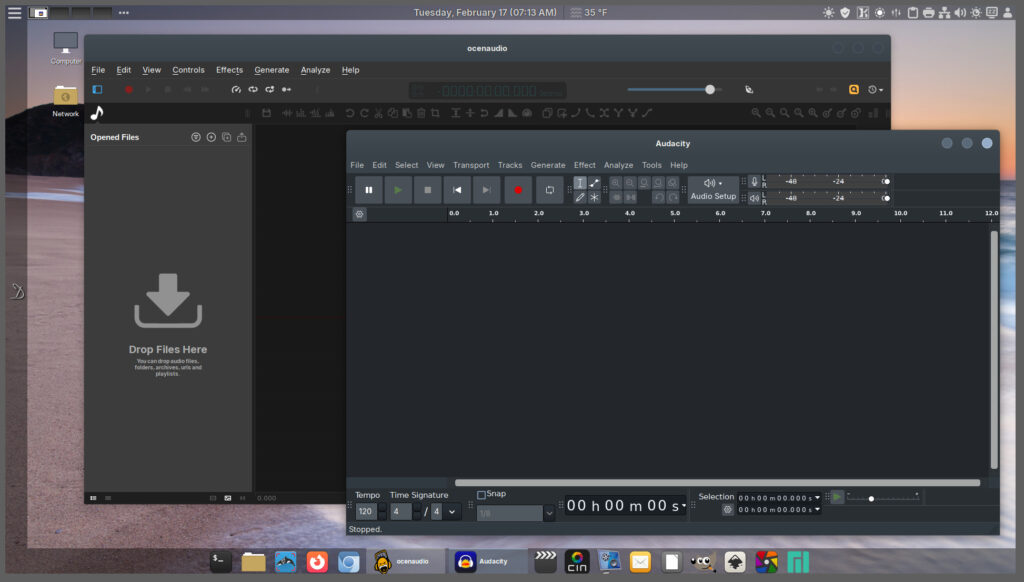This screenshot has width=1024, height=582.
Task: Click Audacity's vertical scrollbar
Action: [x=994, y=349]
